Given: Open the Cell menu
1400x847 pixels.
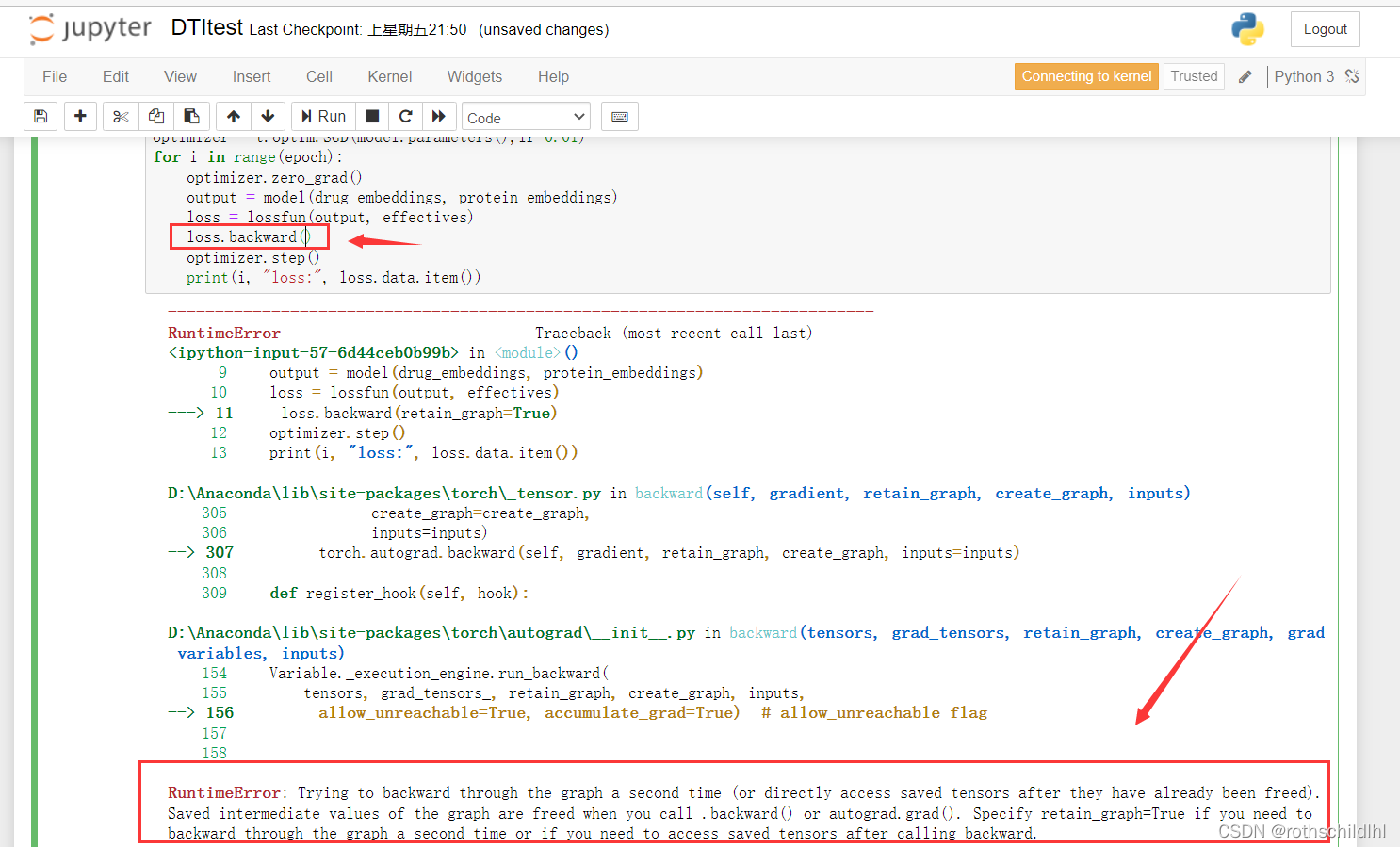Looking at the screenshot, I should pos(319,76).
